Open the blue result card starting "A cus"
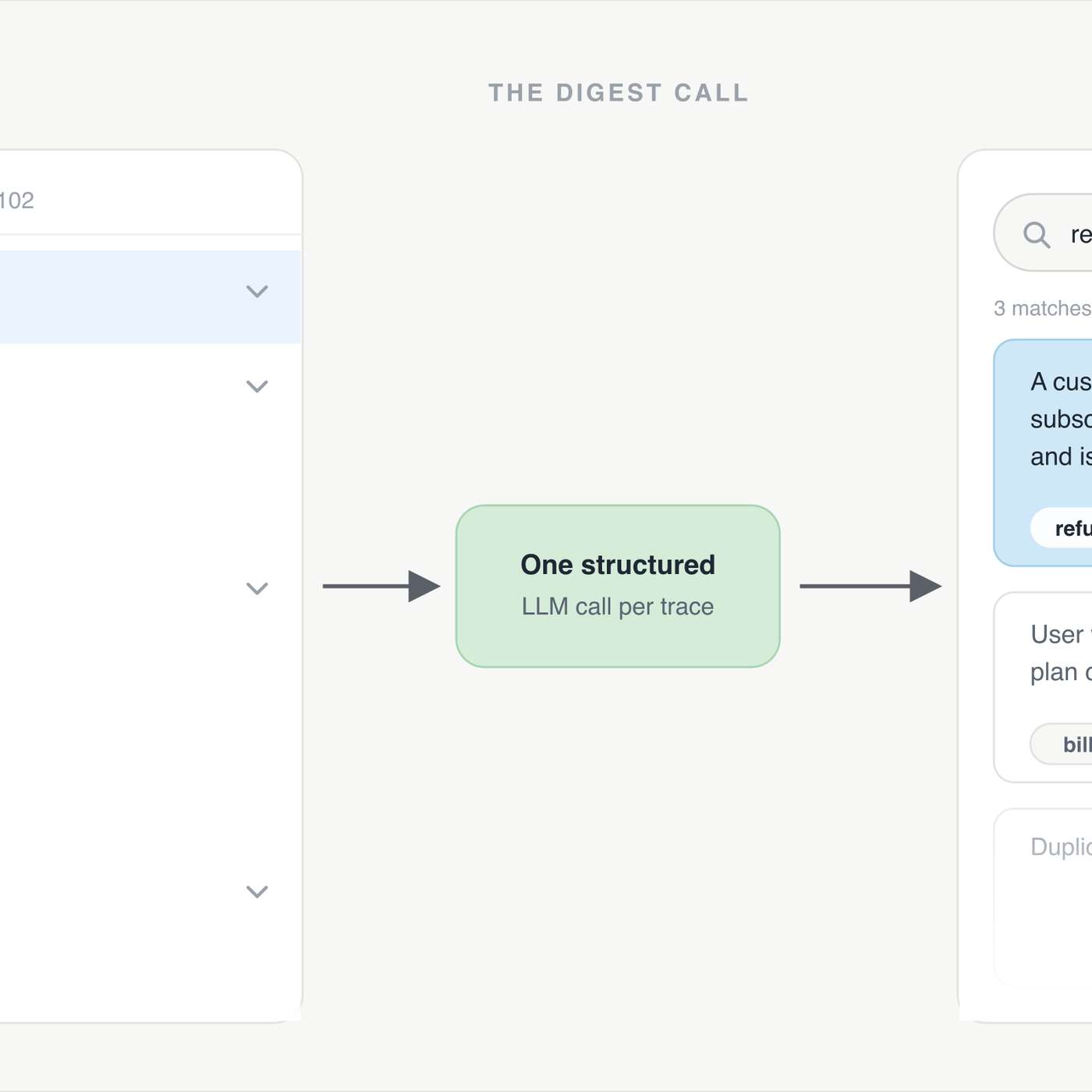The width and height of the screenshot is (1092, 1092). pyautogui.click(x=1043, y=453)
